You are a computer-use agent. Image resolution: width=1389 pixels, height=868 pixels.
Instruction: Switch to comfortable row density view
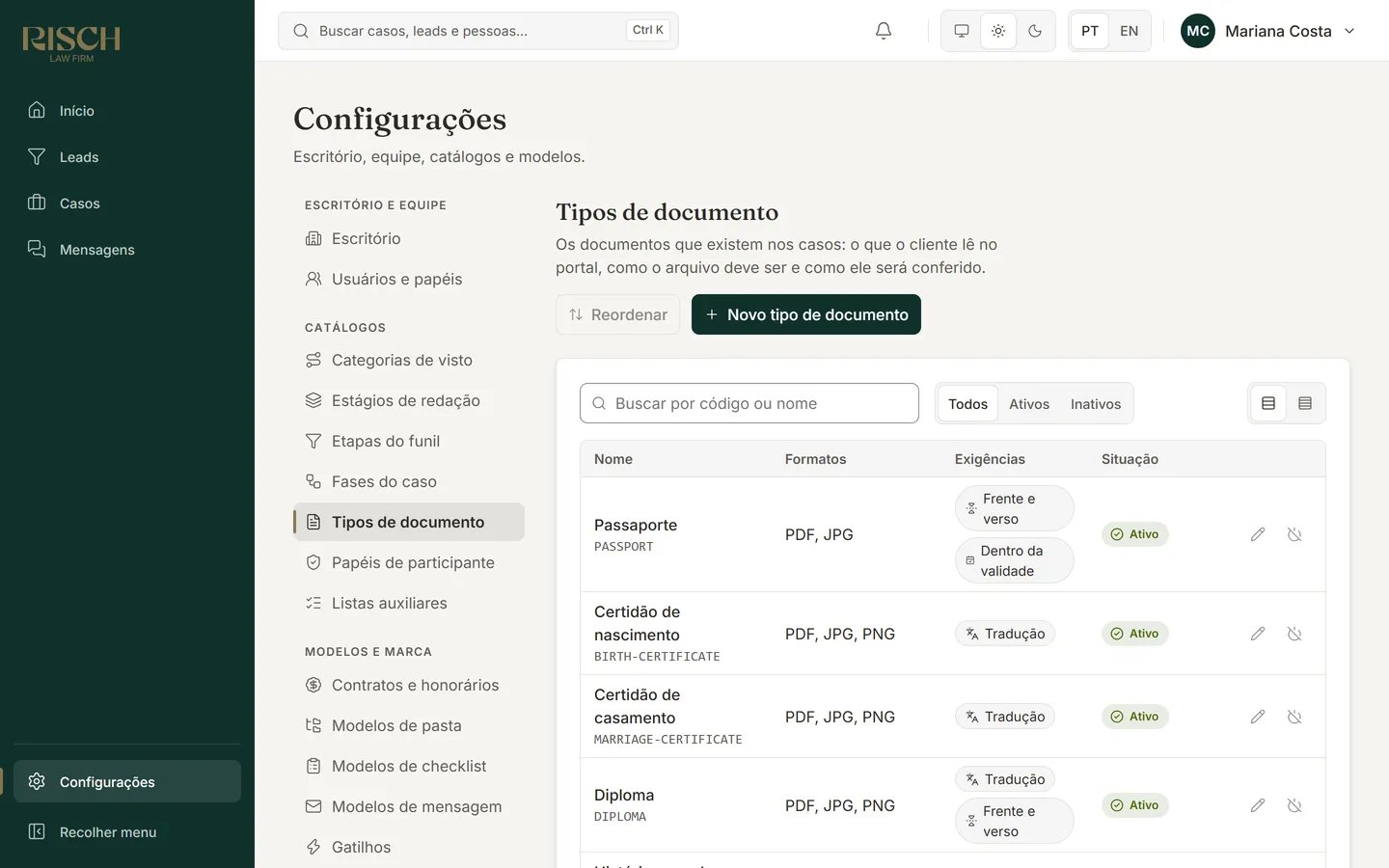pyautogui.click(x=1268, y=403)
